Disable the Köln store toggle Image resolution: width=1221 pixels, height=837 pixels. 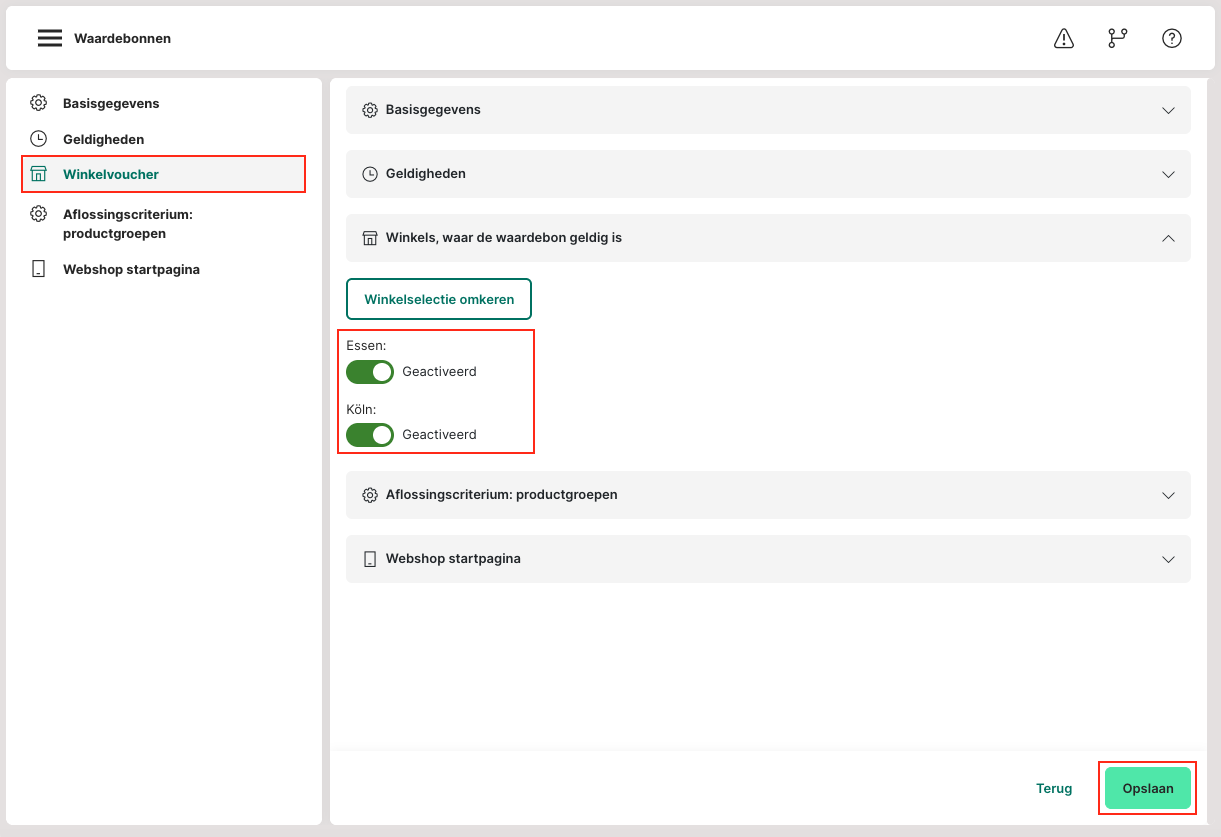click(x=370, y=435)
